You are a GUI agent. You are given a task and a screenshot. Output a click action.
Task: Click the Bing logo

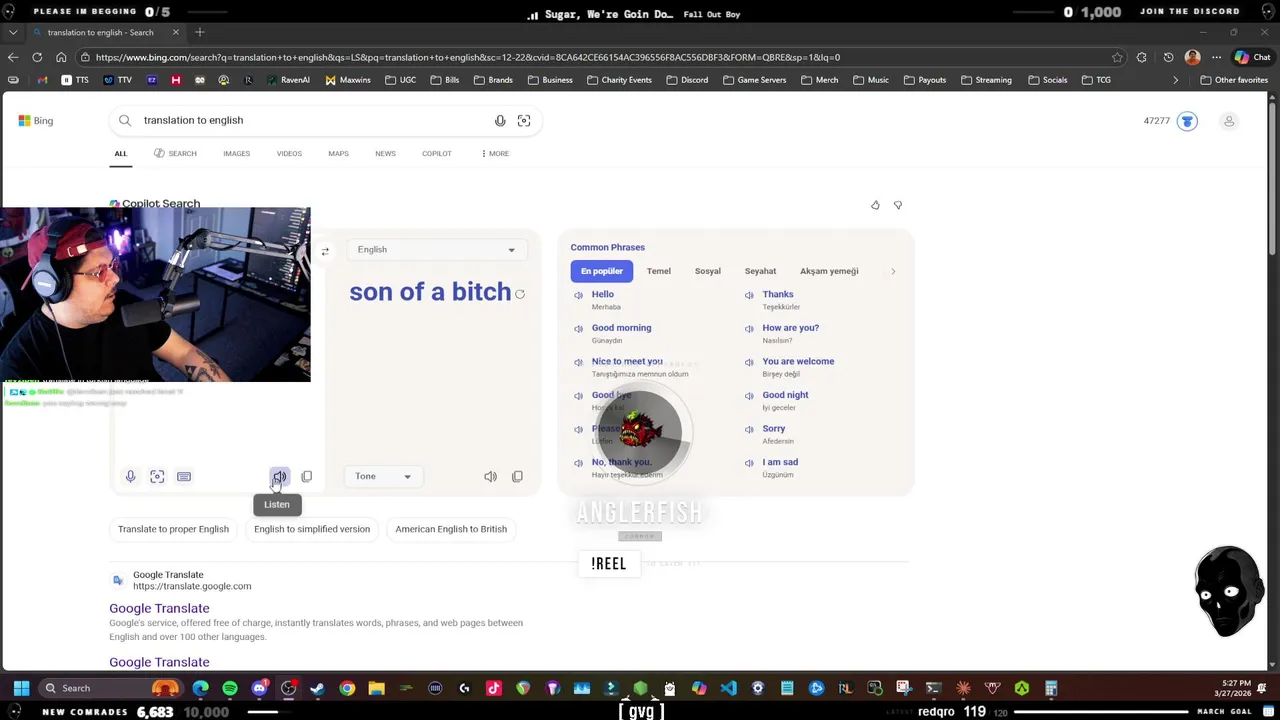pyautogui.click(x=36, y=121)
